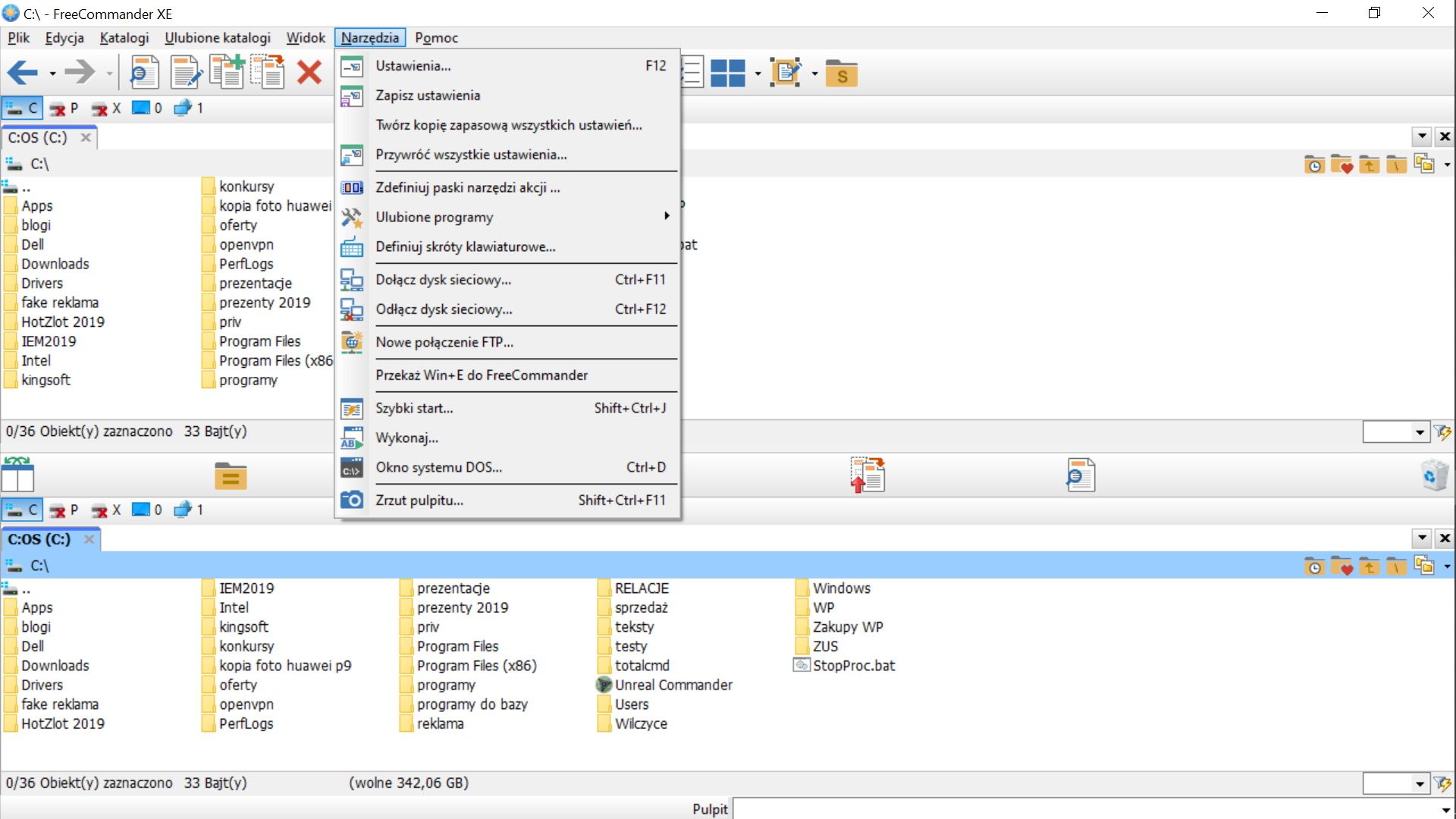Viewport: 1456px width, 819px height.
Task: Open the Widok menu
Action: tap(305, 38)
